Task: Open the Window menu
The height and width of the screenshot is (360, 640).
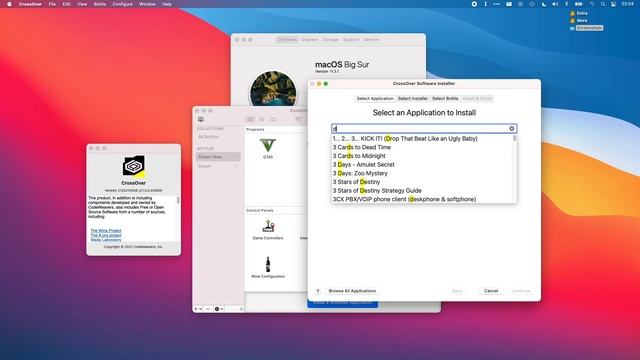Action: click(147, 4)
